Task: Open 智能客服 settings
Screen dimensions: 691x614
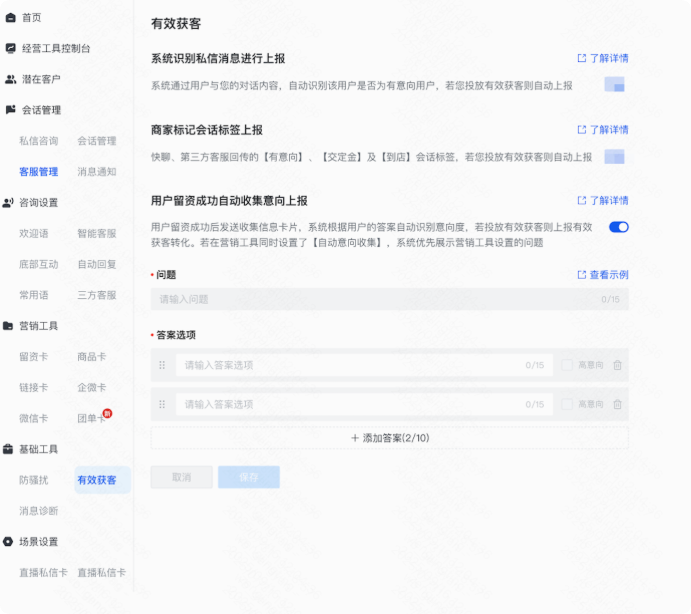Action: coord(97,234)
